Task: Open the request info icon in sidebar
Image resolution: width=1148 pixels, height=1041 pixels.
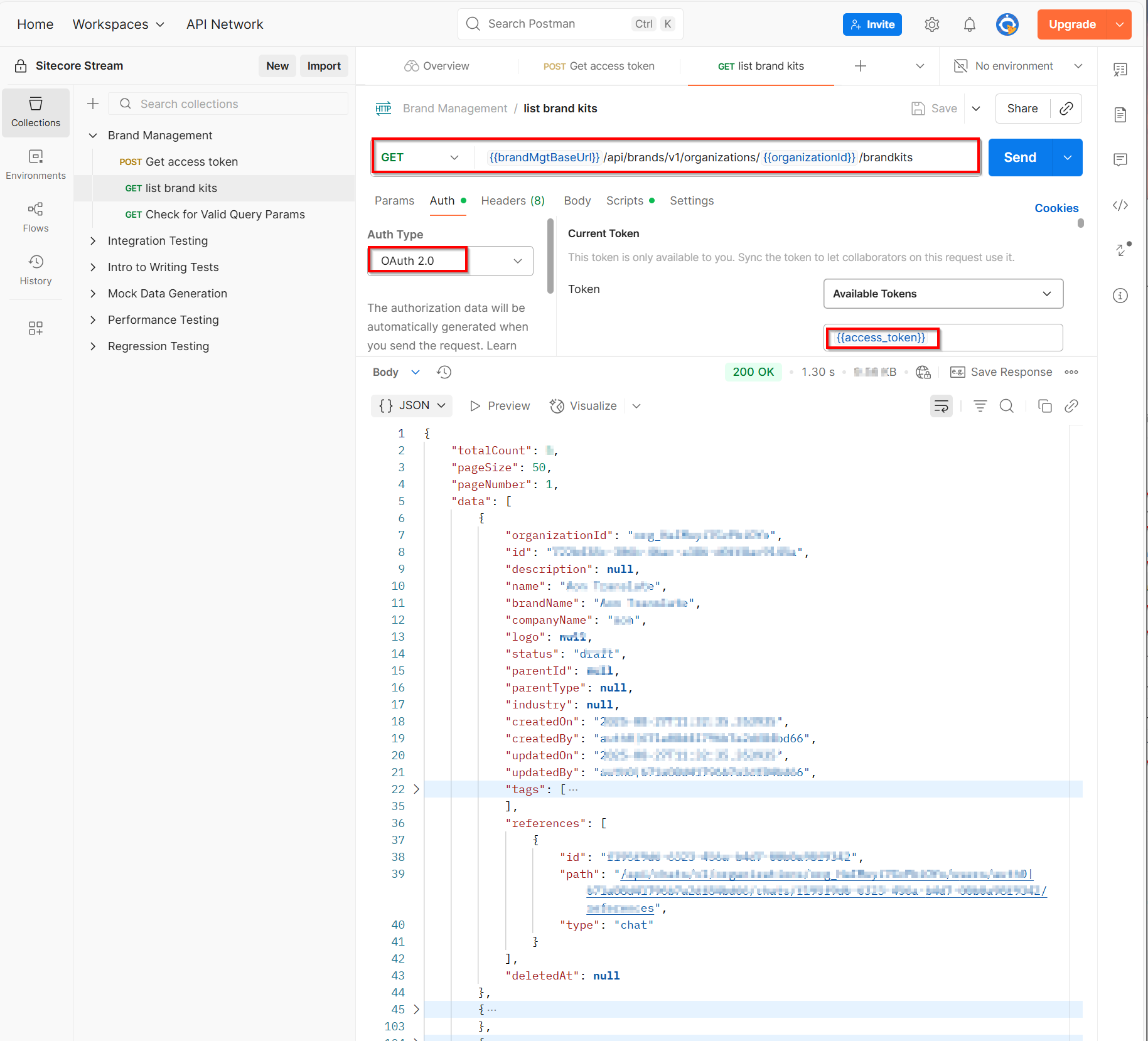Action: (x=1120, y=296)
